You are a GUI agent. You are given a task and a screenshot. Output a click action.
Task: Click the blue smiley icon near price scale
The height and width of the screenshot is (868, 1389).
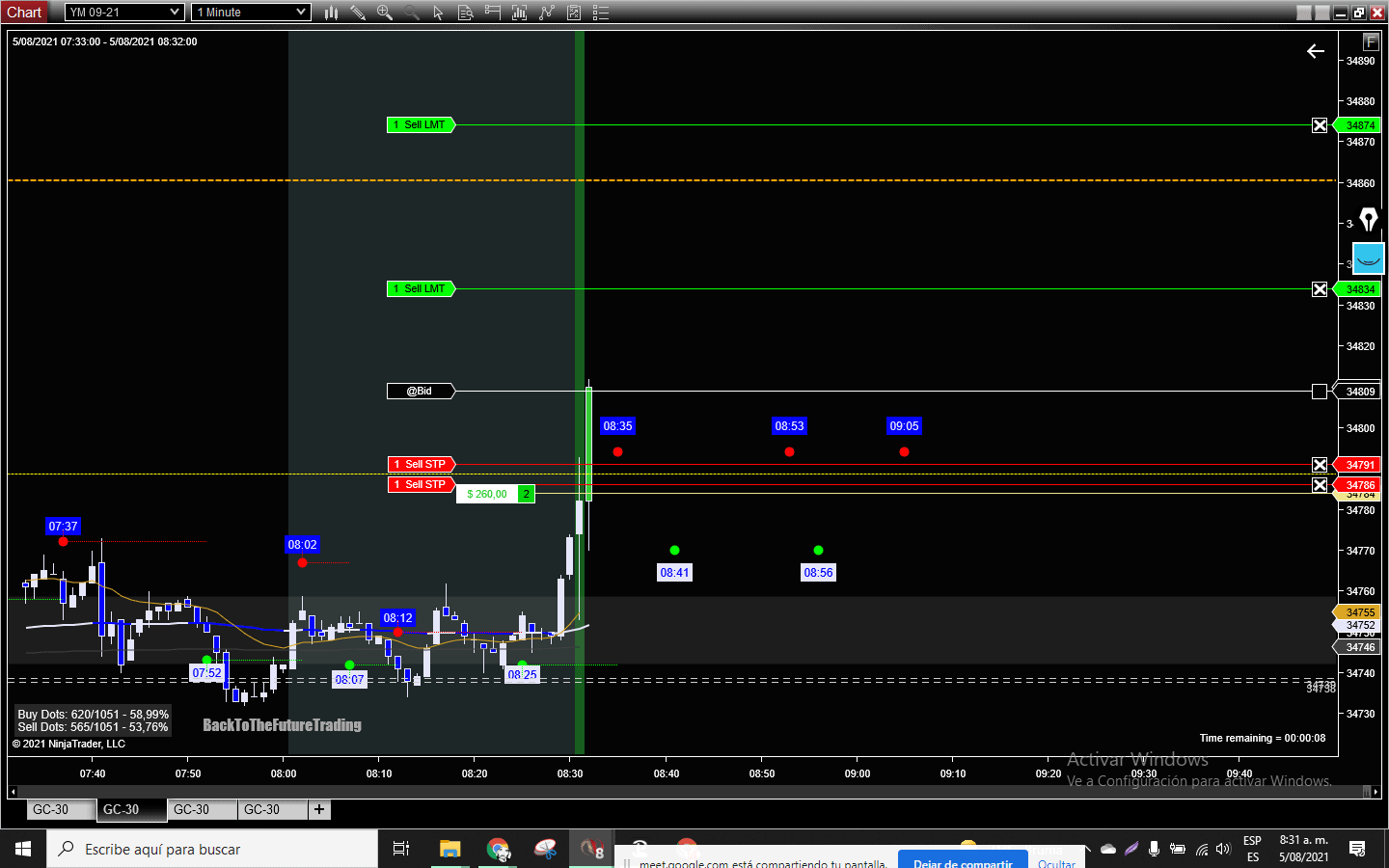click(x=1370, y=258)
